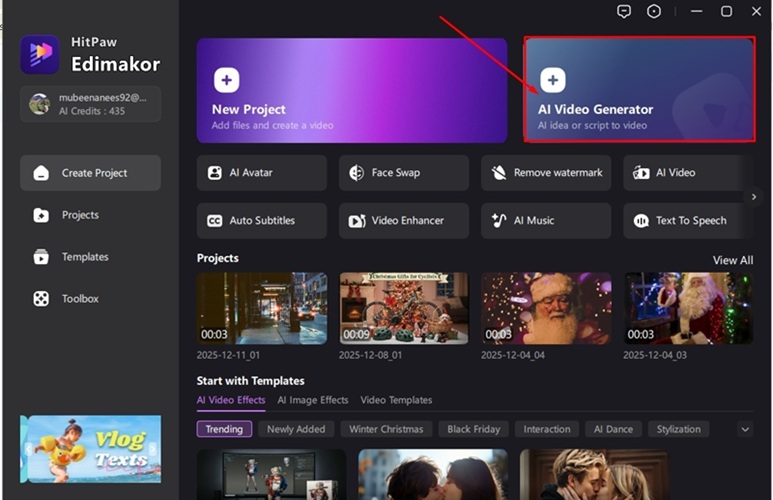The height and width of the screenshot is (500, 773).
Task: Open Toolbox in the sidebar
Action: [x=80, y=299]
